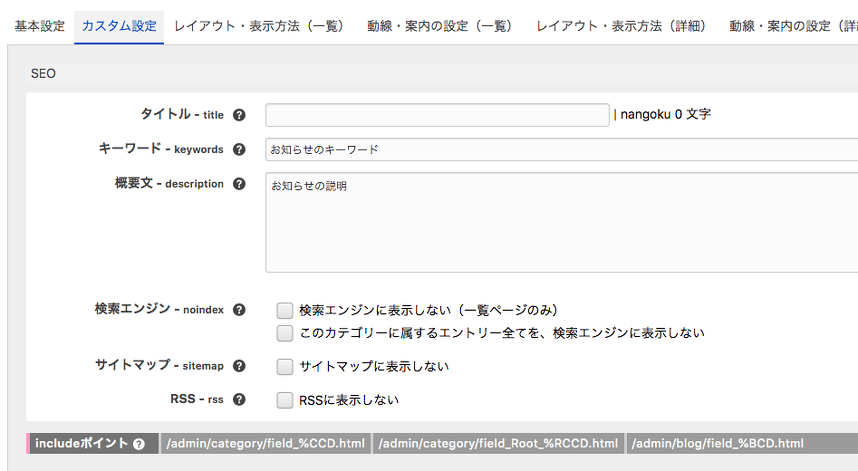Go to レイアウト・表示方法（詳細） tab
Screen dimensions: 858x471
tap(621, 26)
